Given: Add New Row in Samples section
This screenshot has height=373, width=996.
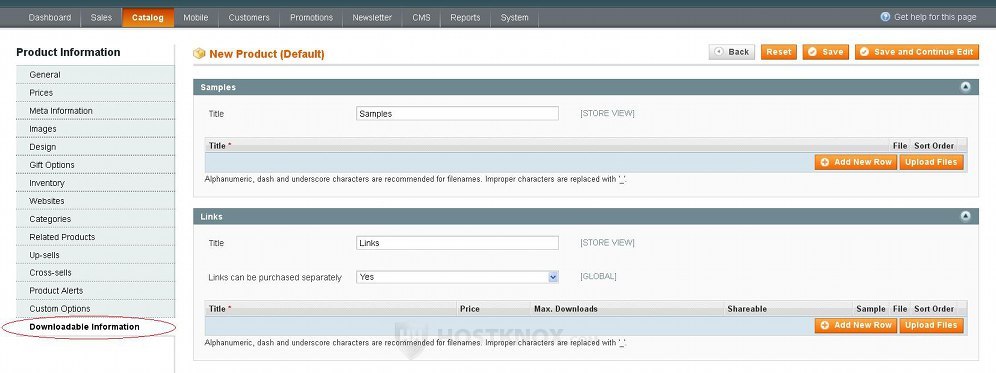Looking at the screenshot, I should point(856,162).
